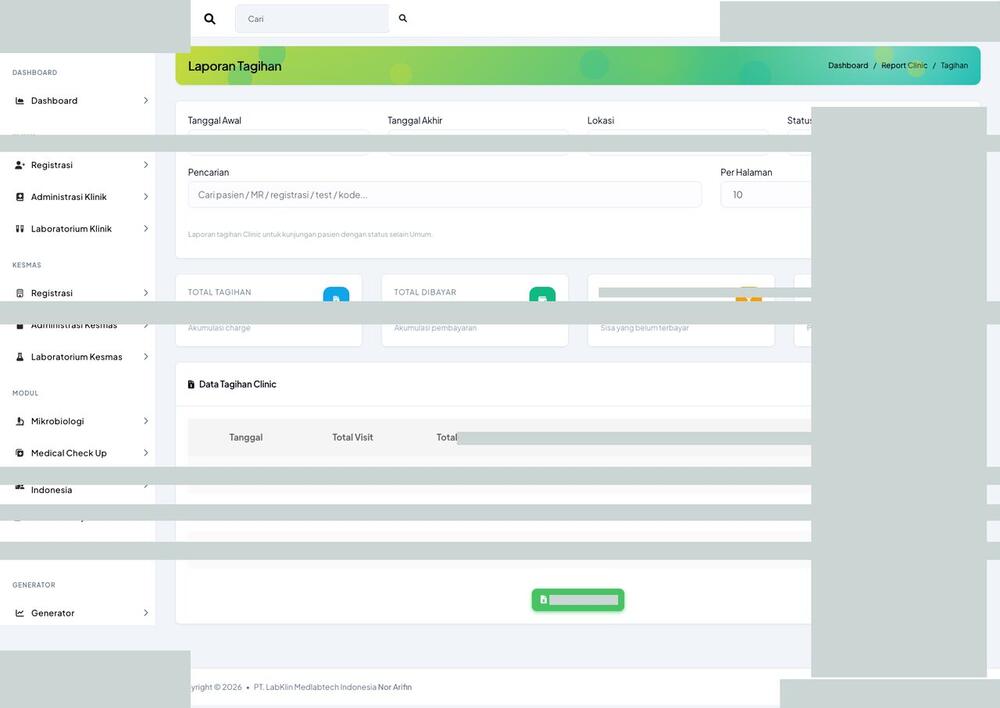The image size is (1000, 708).
Task: Click the Total Tagihan blue card icon
Action: click(x=336, y=295)
